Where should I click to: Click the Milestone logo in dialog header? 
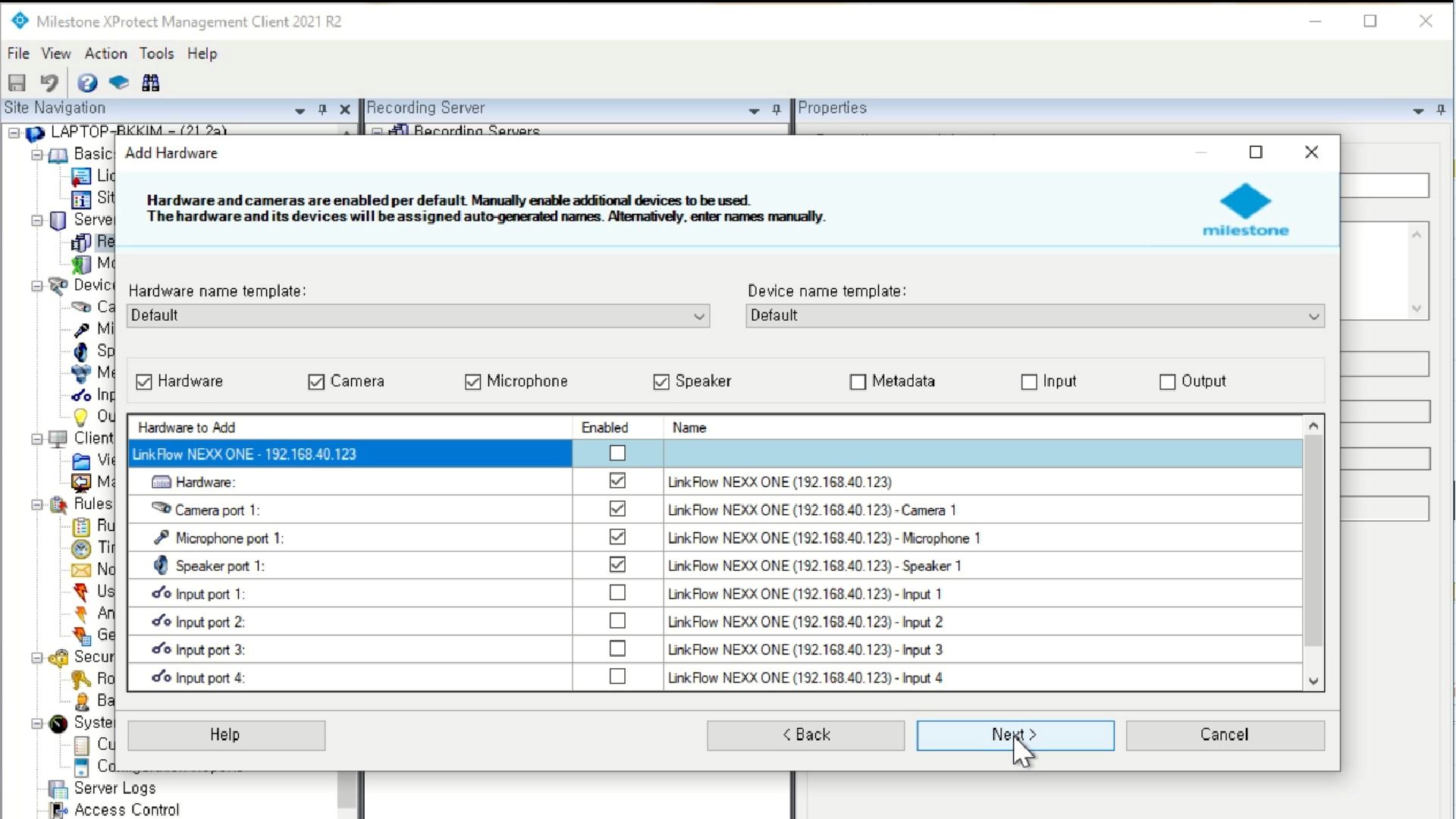[x=1245, y=210]
